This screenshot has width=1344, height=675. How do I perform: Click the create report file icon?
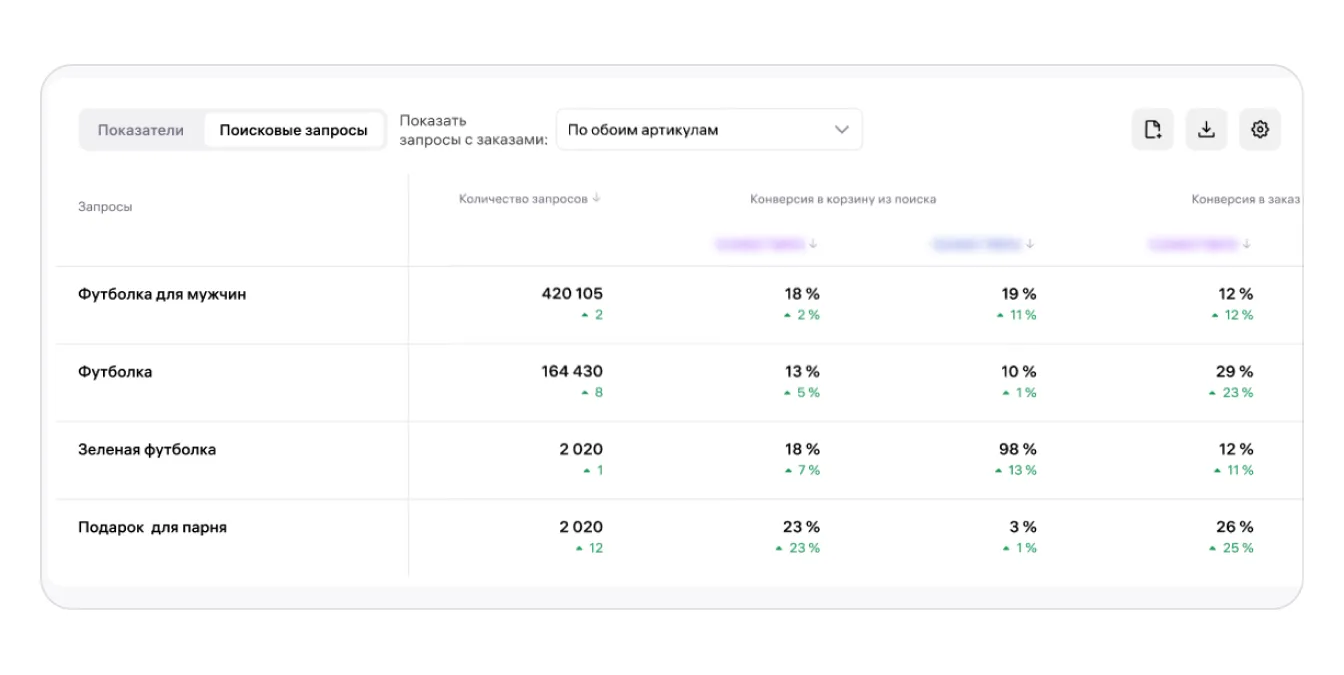1153,130
